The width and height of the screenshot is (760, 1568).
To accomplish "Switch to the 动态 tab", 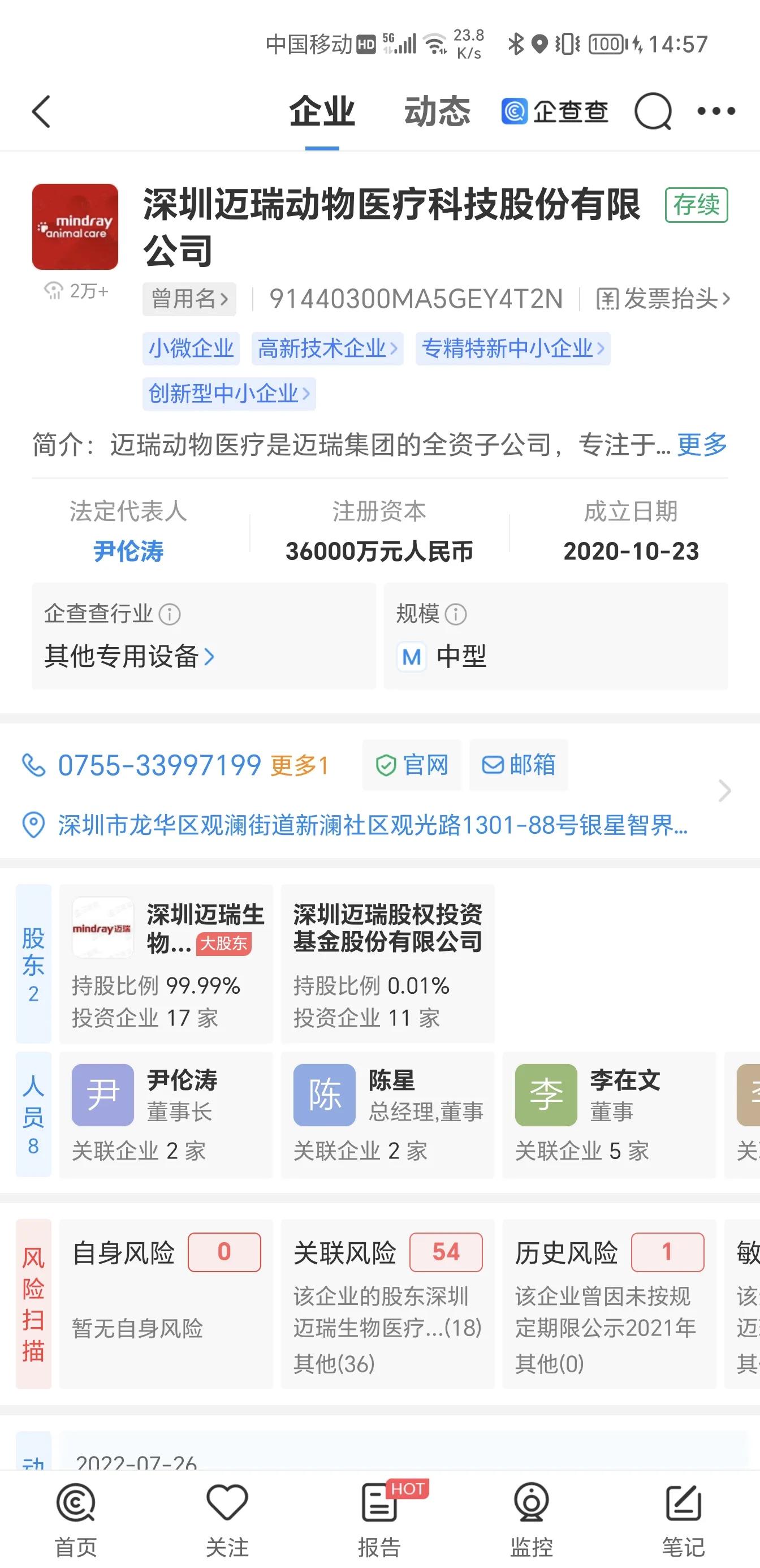I will [x=437, y=111].
